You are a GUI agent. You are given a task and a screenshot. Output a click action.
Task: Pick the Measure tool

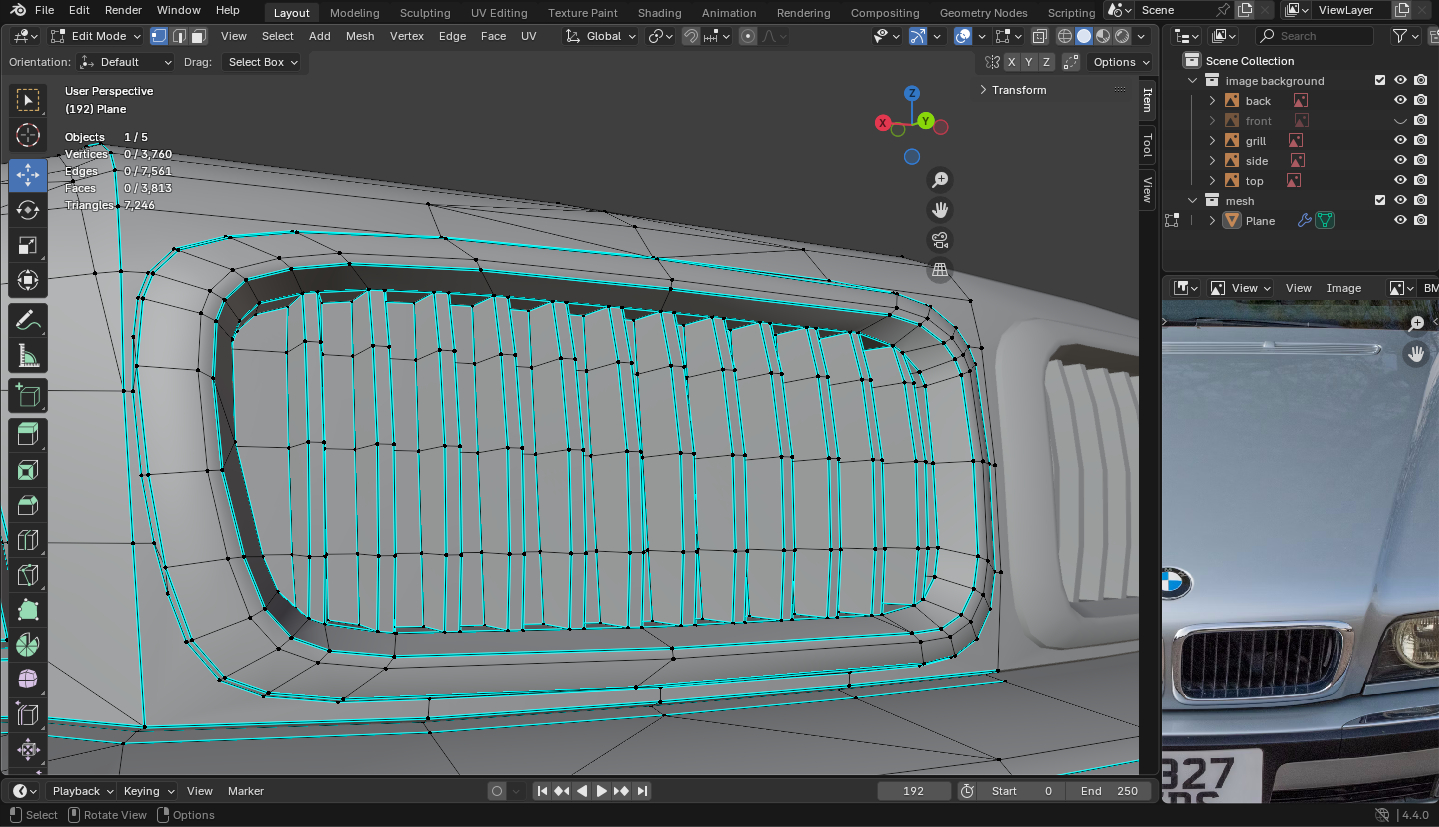(28, 356)
